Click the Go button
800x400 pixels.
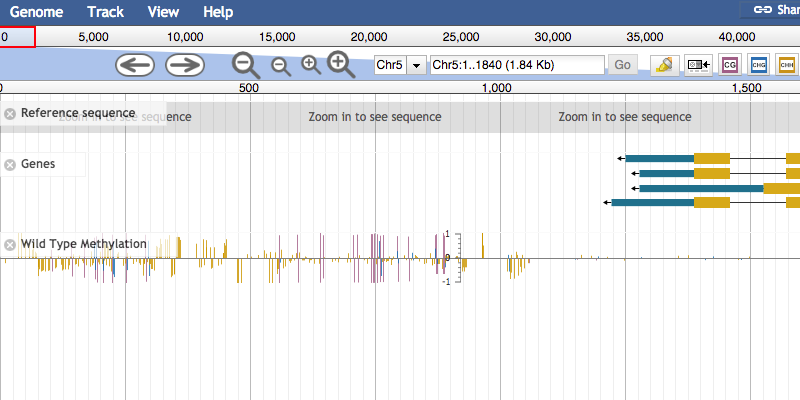622,65
